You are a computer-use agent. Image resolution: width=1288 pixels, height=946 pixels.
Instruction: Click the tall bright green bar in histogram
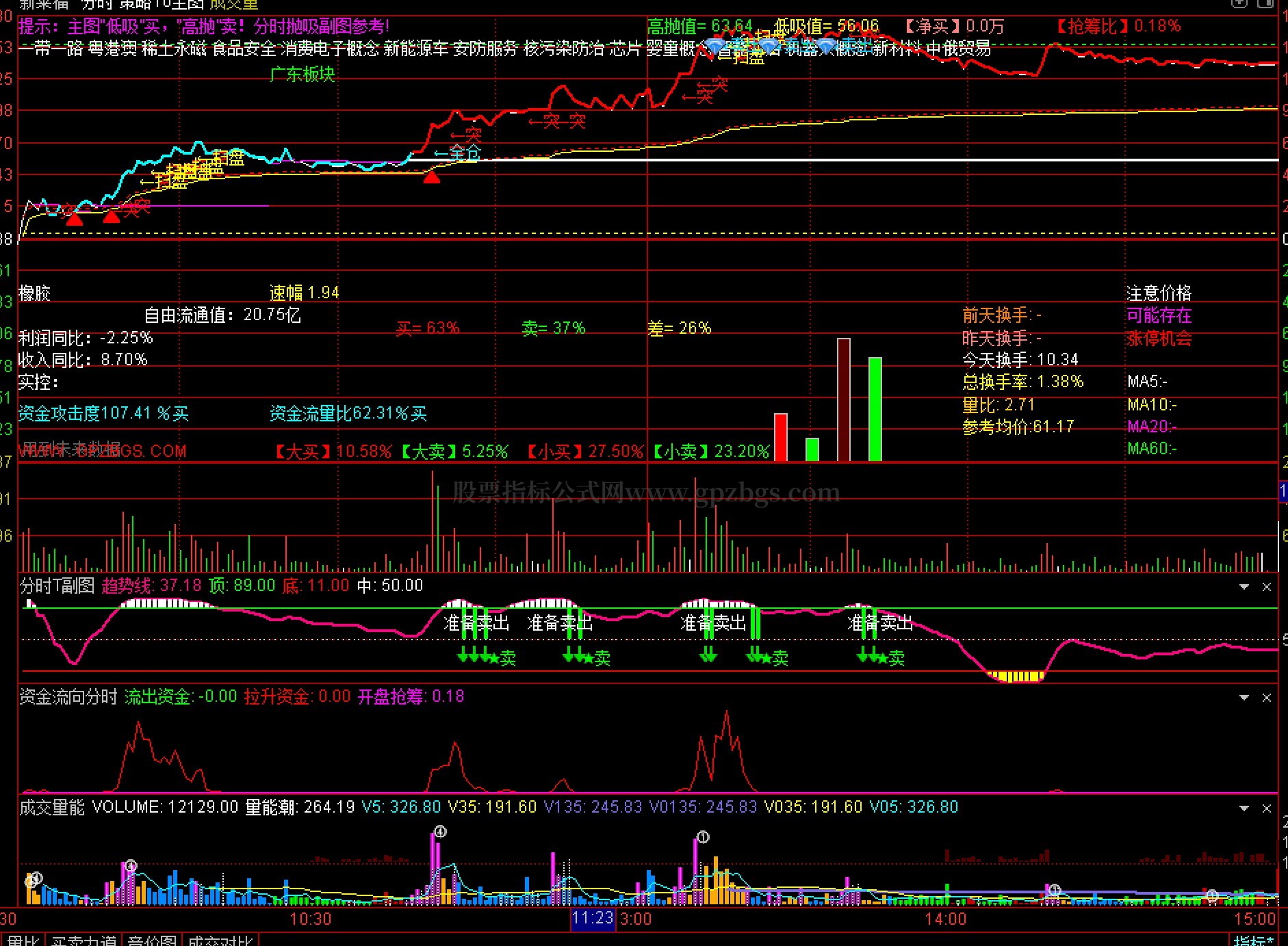click(875, 408)
